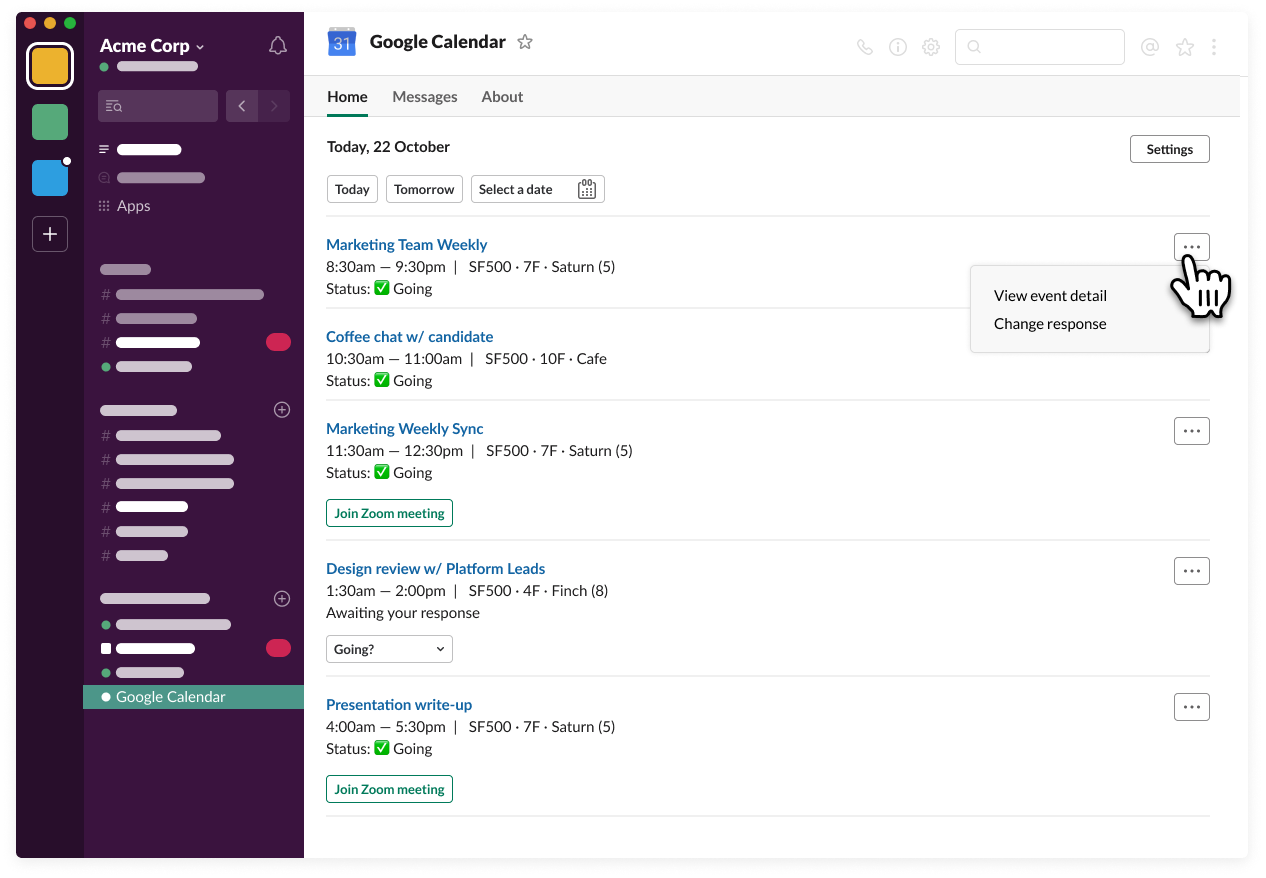Click the history back arrow
Screen dimensions: 1266x878
click(x=242, y=106)
